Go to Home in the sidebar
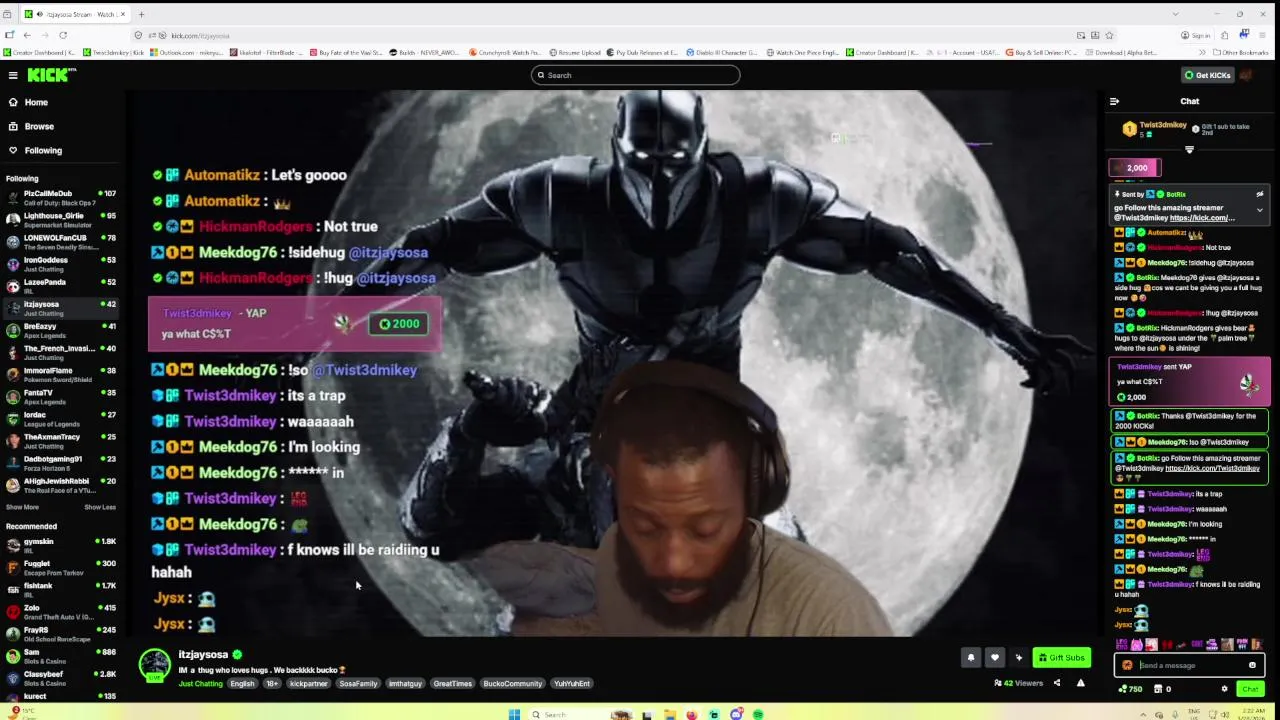Viewport: 1280px width, 720px height. point(36,102)
